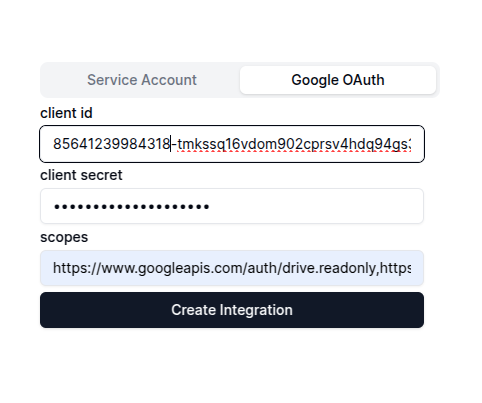The image size is (482, 403).
Task: Click the "scopes" field label
Action: coord(64,238)
